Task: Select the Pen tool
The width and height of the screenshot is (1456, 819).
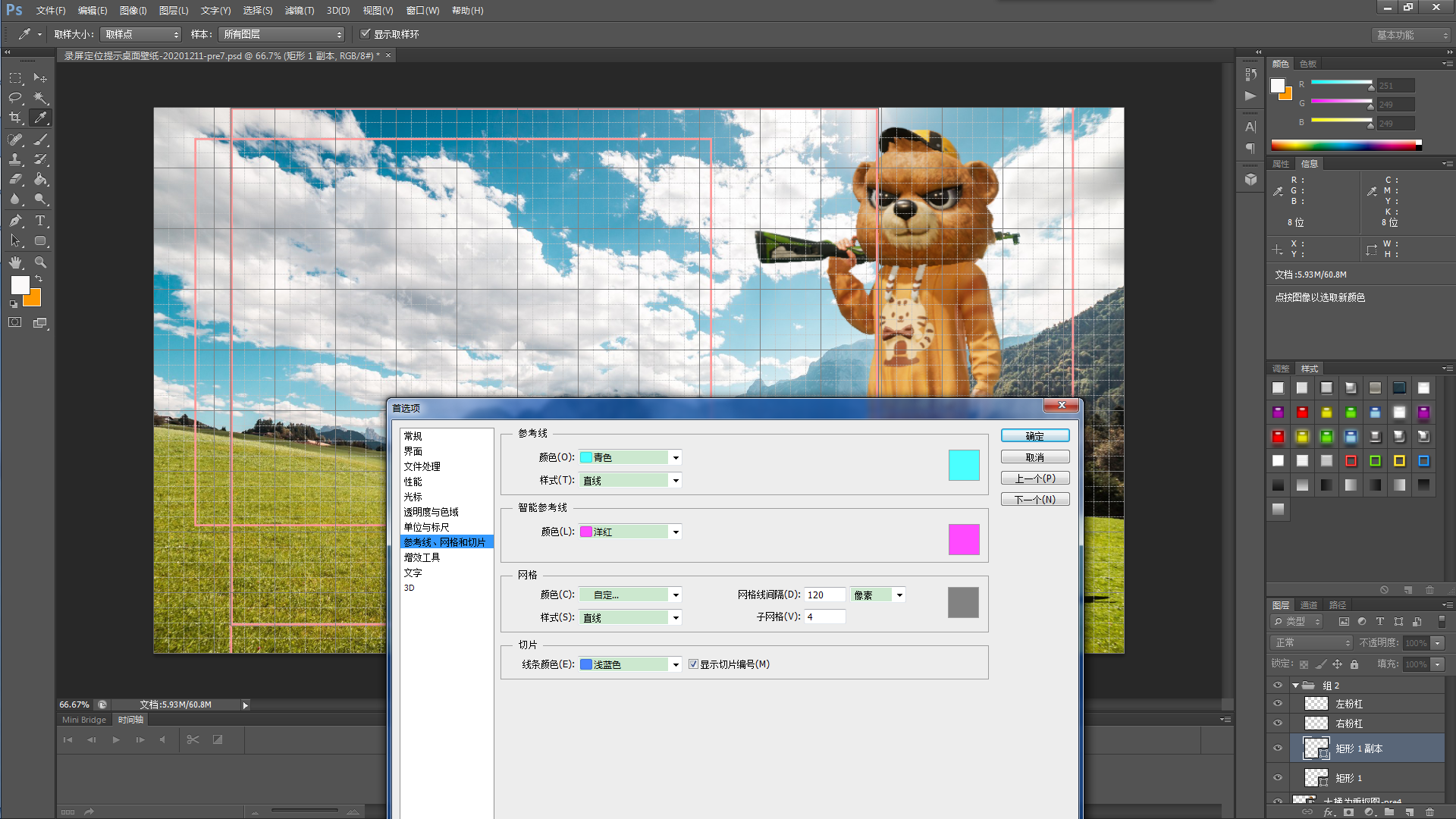Action: tap(15, 221)
